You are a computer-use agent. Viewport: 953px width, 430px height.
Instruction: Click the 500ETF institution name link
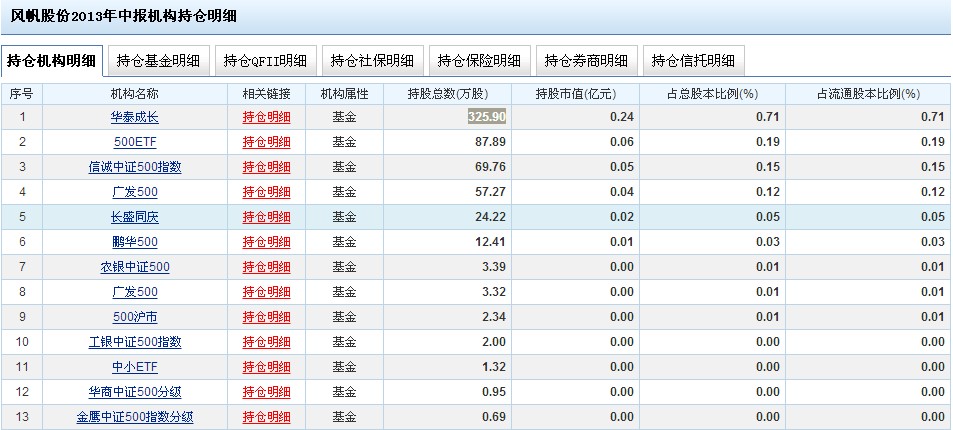click(134, 142)
